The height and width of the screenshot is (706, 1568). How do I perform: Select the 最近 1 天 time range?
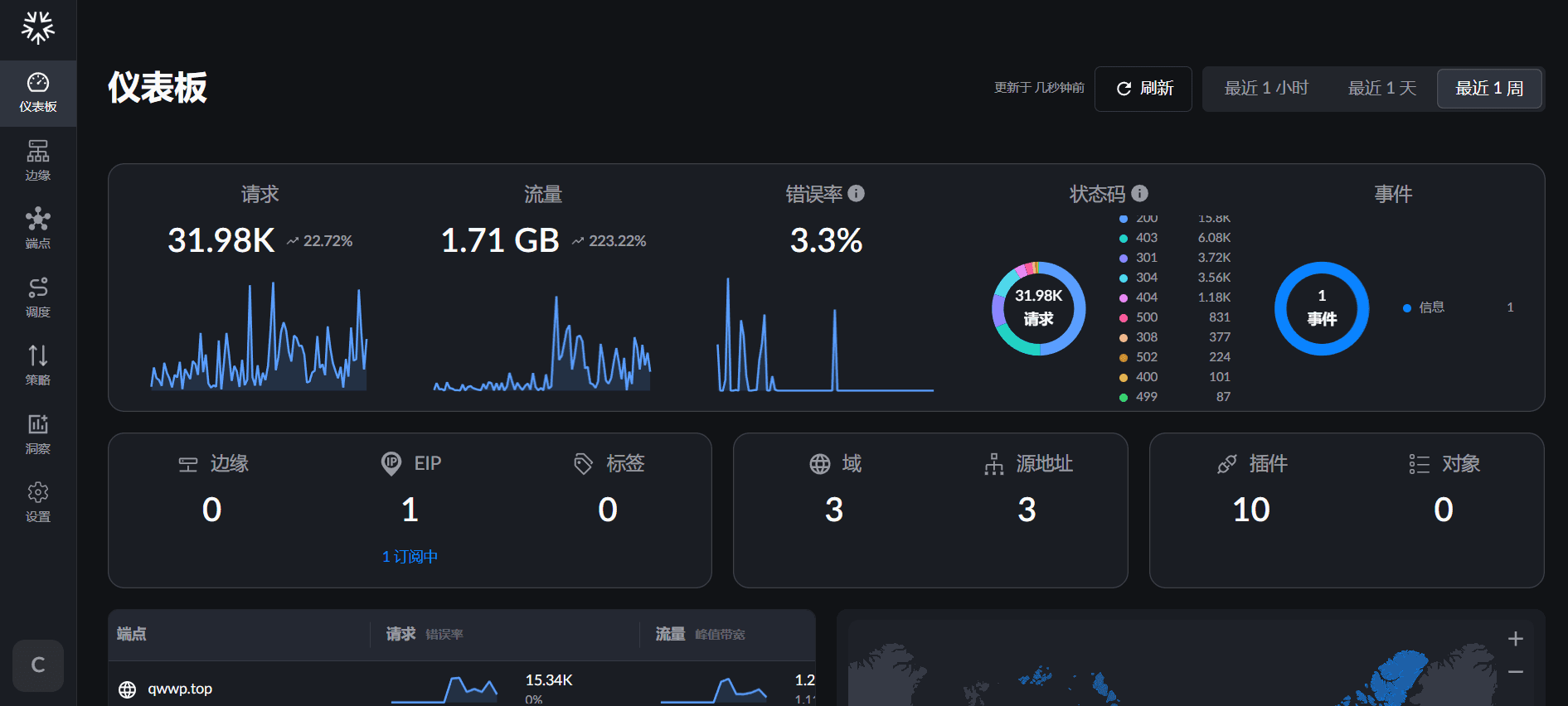coord(1382,89)
